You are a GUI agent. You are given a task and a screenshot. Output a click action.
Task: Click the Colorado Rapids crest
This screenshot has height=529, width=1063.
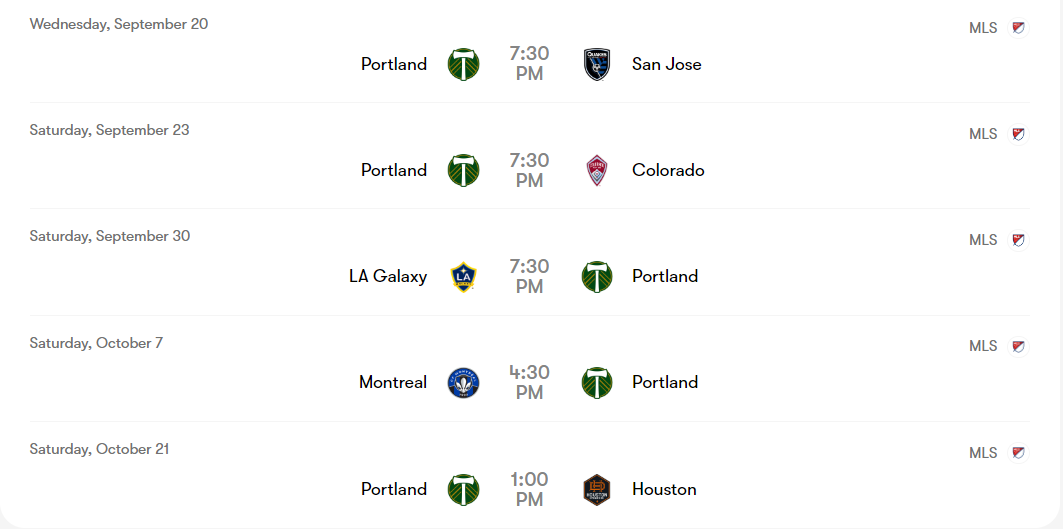pos(597,170)
